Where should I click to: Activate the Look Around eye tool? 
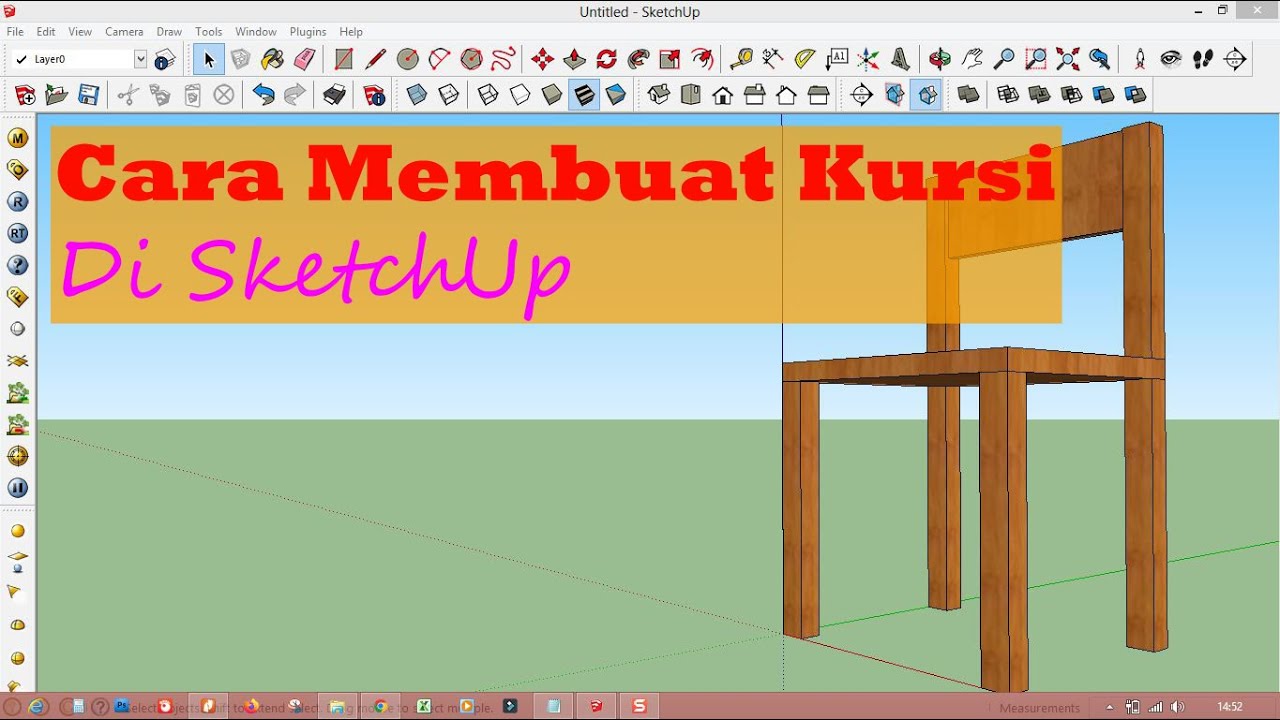tap(1171, 59)
